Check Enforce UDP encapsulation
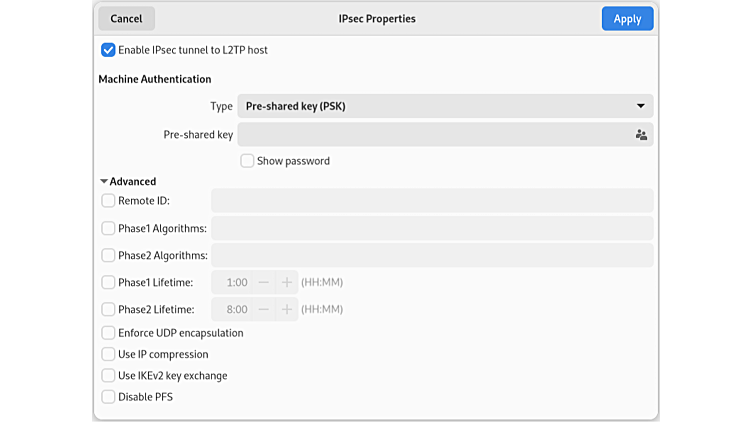Image resolution: width=752 pixels, height=423 pixels. [108, 333]
